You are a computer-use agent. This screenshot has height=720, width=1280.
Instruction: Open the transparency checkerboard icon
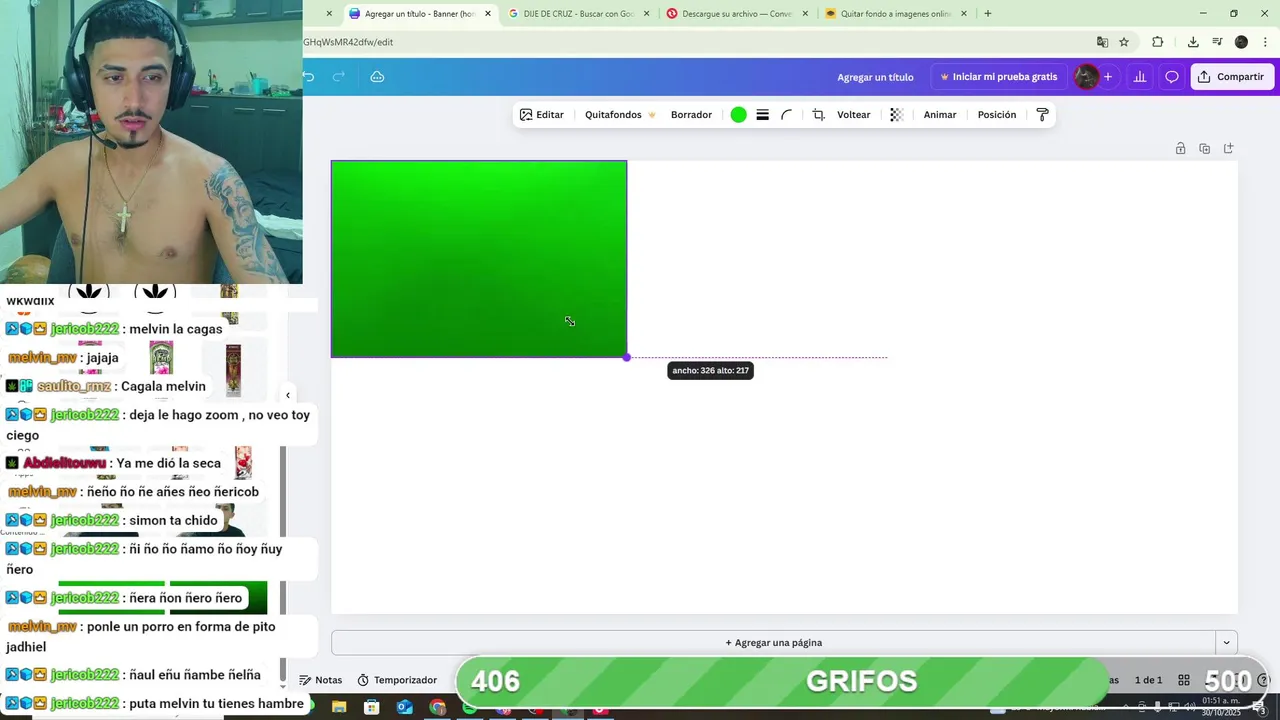896,115
